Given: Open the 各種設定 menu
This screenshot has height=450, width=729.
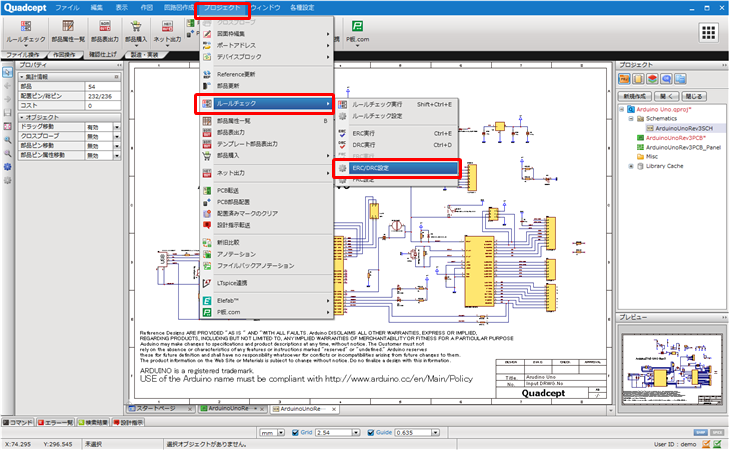Looking at the screenshot, I should (302, 7).
